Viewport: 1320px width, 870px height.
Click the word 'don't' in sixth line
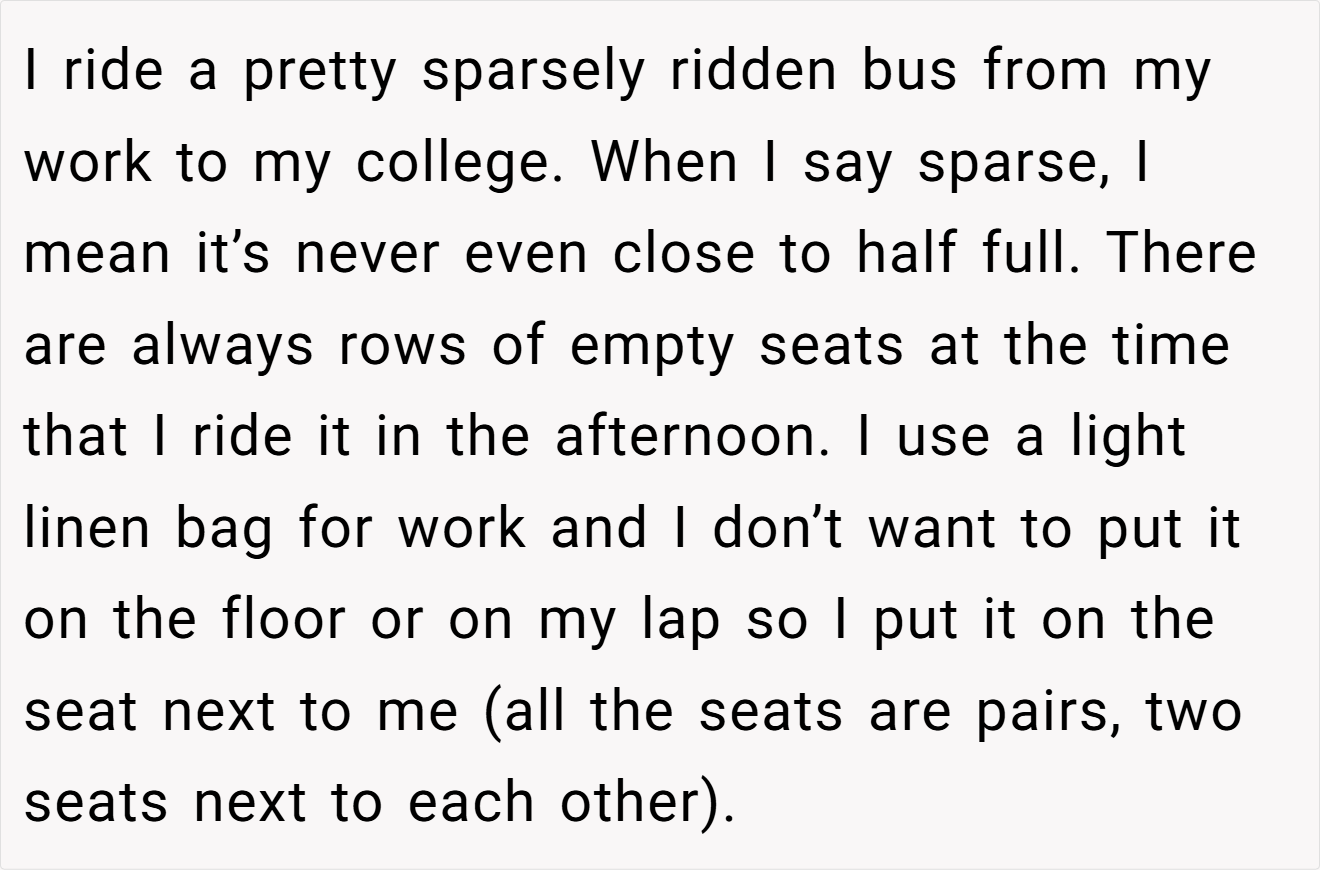point(777,527)
